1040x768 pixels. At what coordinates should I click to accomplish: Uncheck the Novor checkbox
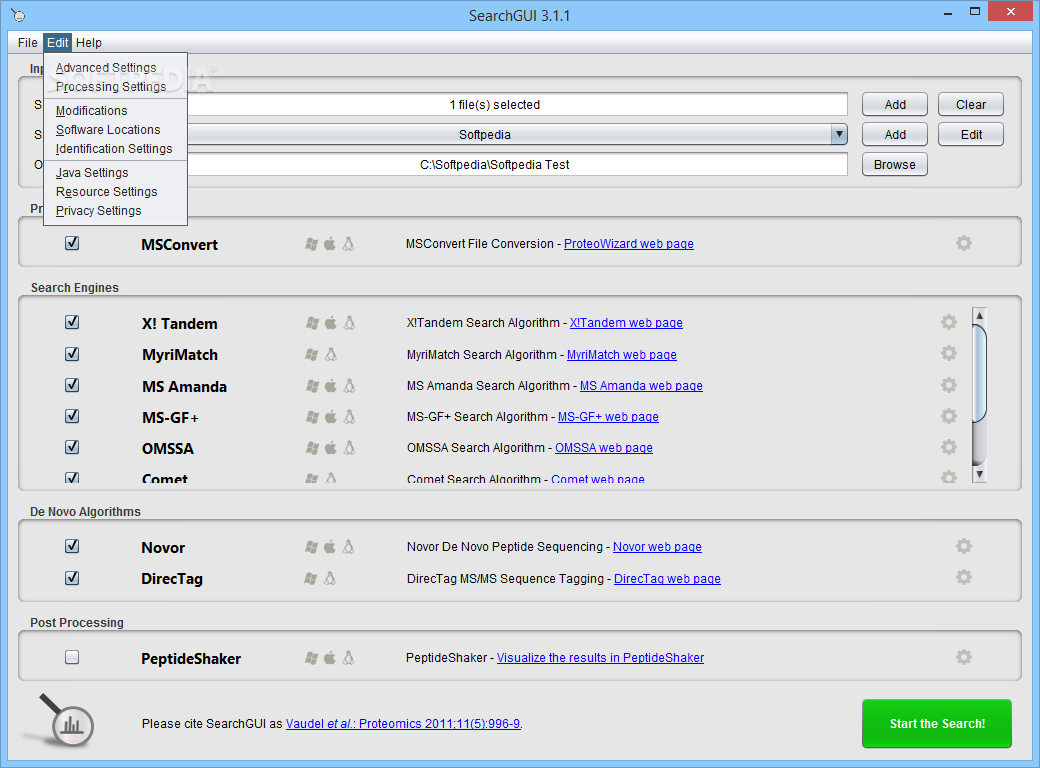click(72, 546)
